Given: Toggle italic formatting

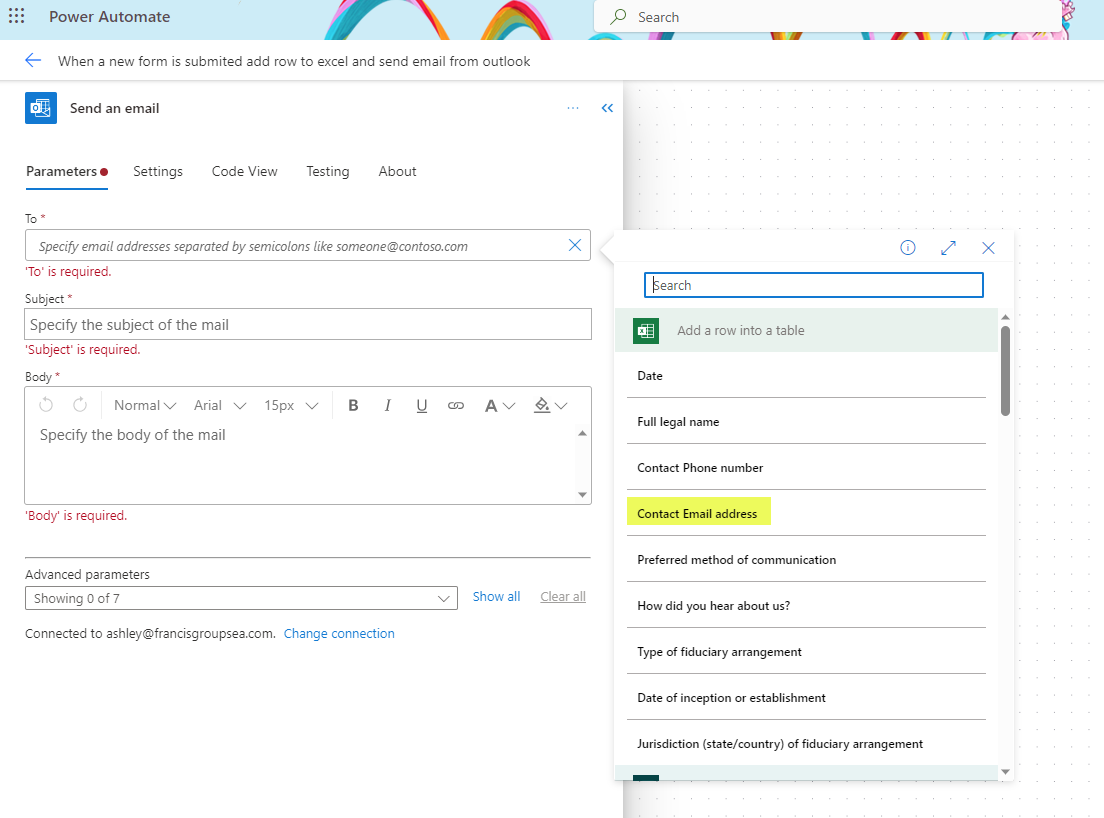Looking at the screenshot, I should pyautogui.click(x=387, y=405).
